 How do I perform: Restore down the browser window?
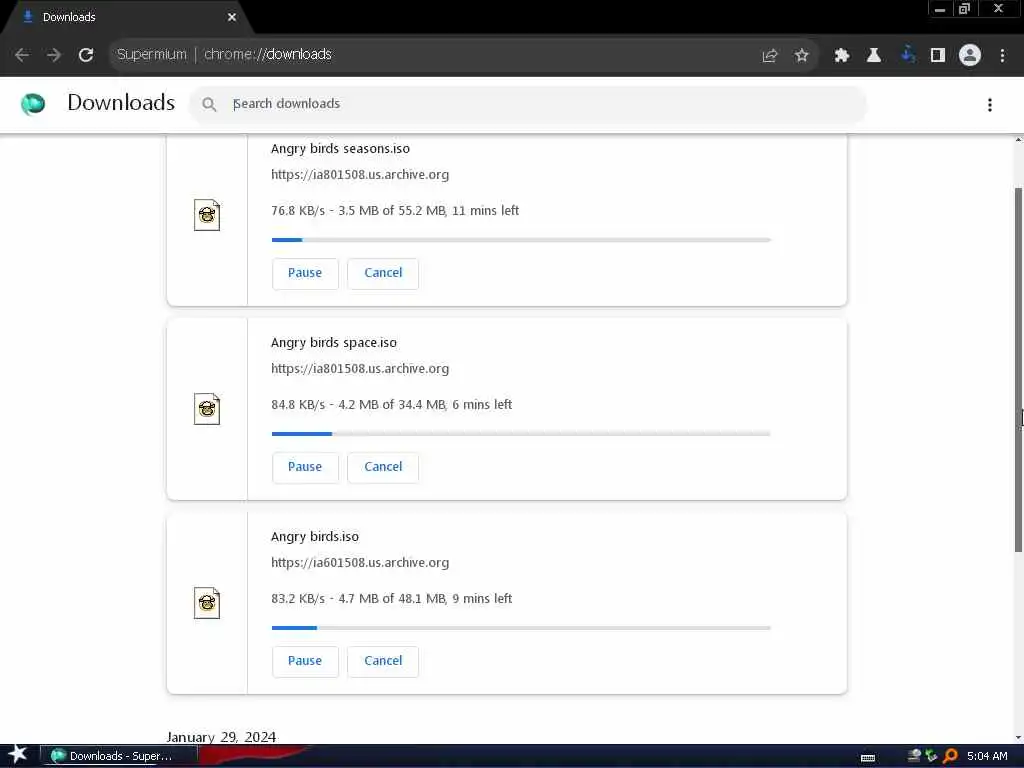964,9
